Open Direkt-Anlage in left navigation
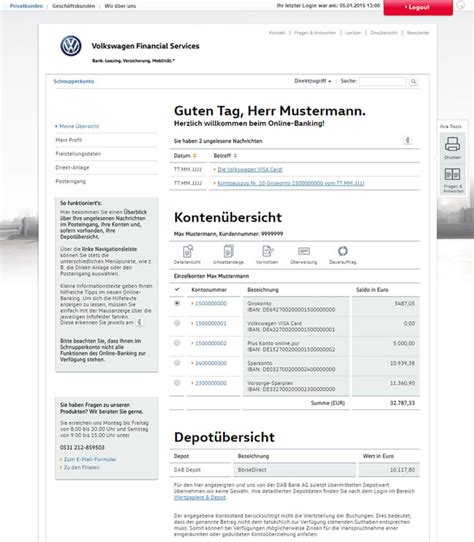The height and width of the screenshot is (542, 474). [x=72, y=168]
